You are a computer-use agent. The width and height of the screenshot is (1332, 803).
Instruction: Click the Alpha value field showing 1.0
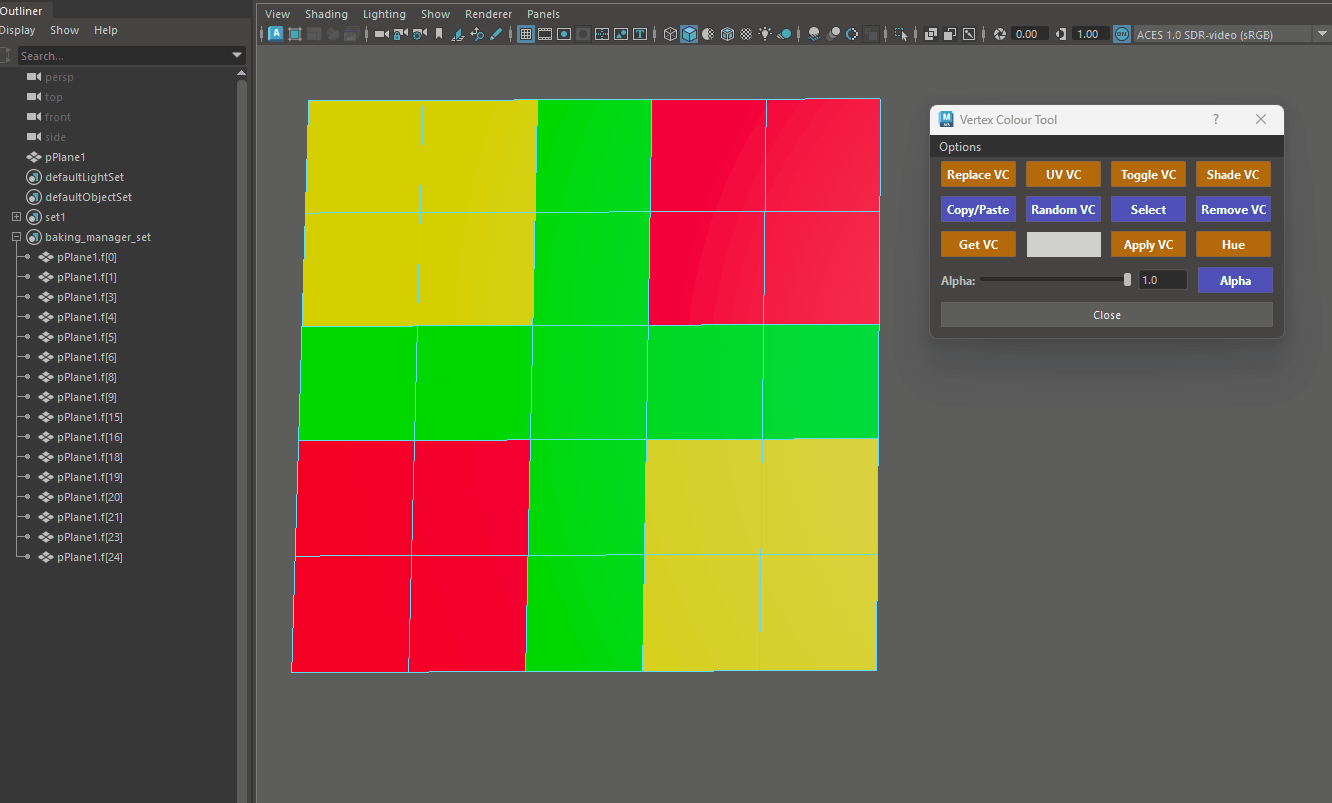click(1163, 280)
